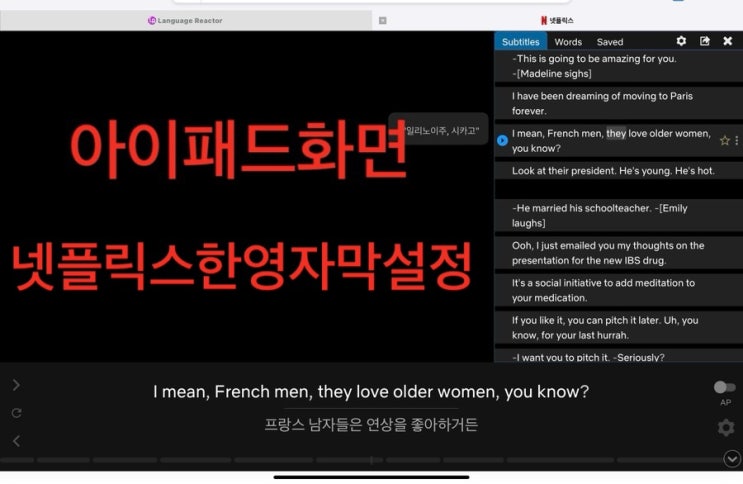The width and height of the screenshot is (743, 484).
Task: Play the highlighted 'French men' subtitle line
Action: click(502, 140)
